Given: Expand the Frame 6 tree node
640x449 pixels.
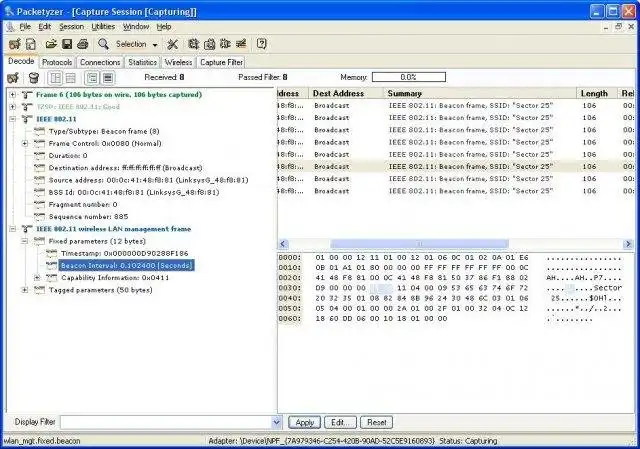Looking at the screenshot, I should 13,95.
